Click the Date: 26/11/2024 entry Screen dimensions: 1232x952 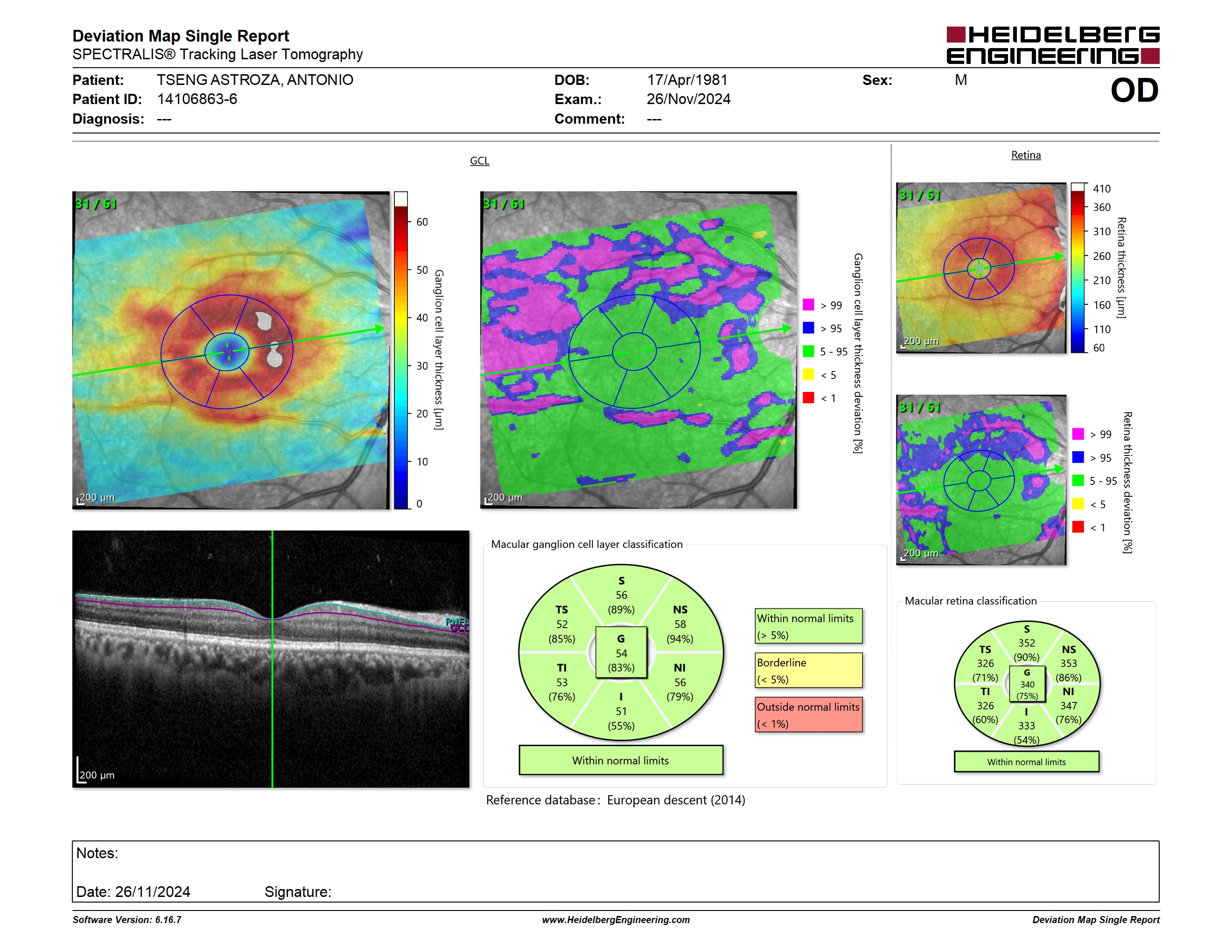coord(133,892)
